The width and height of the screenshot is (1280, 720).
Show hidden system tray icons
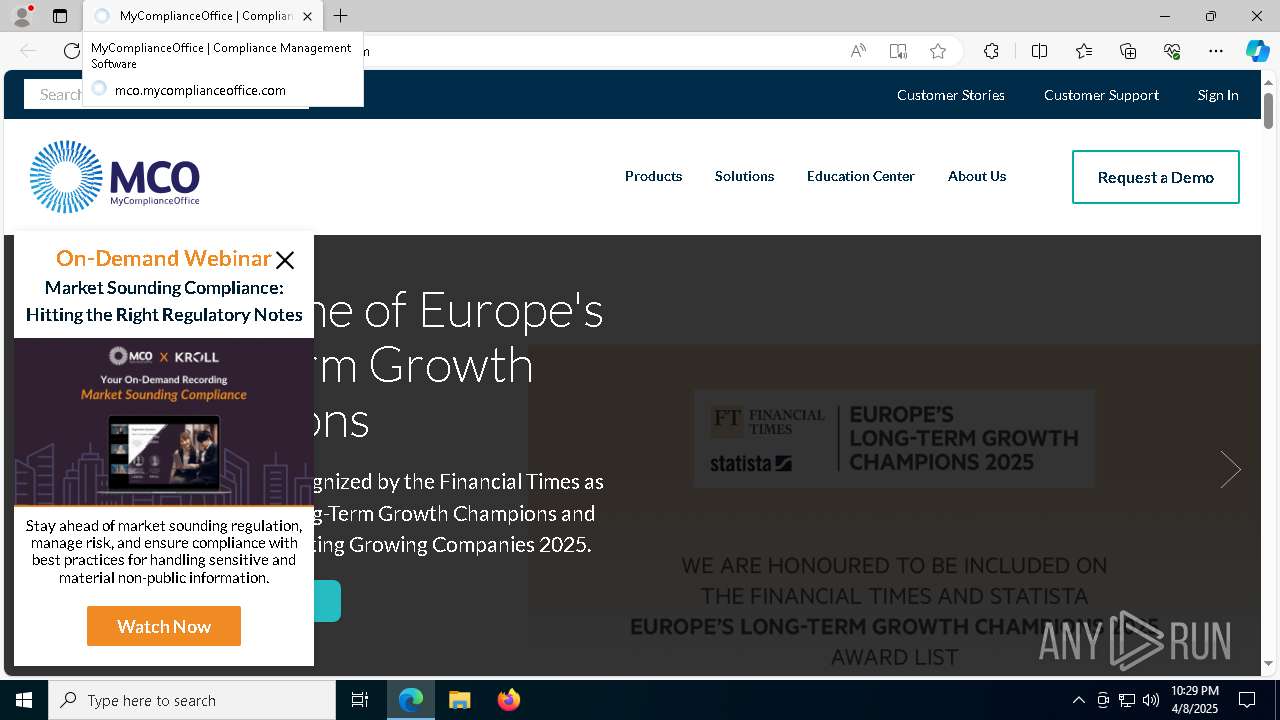click(1078, 700)
